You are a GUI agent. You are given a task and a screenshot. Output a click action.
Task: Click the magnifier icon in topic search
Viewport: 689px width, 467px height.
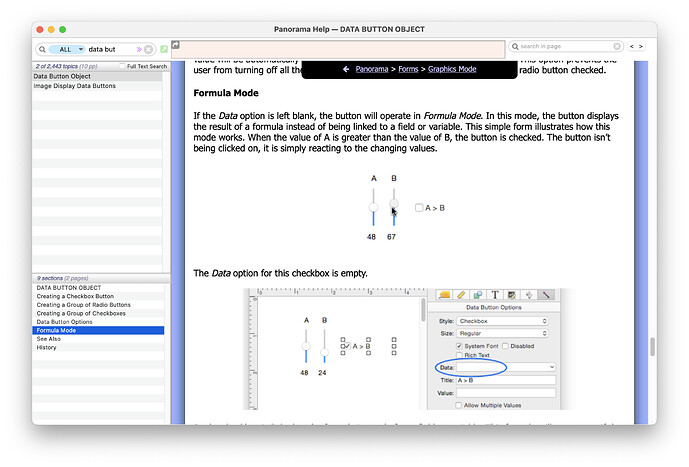click(x=42, y=49)
